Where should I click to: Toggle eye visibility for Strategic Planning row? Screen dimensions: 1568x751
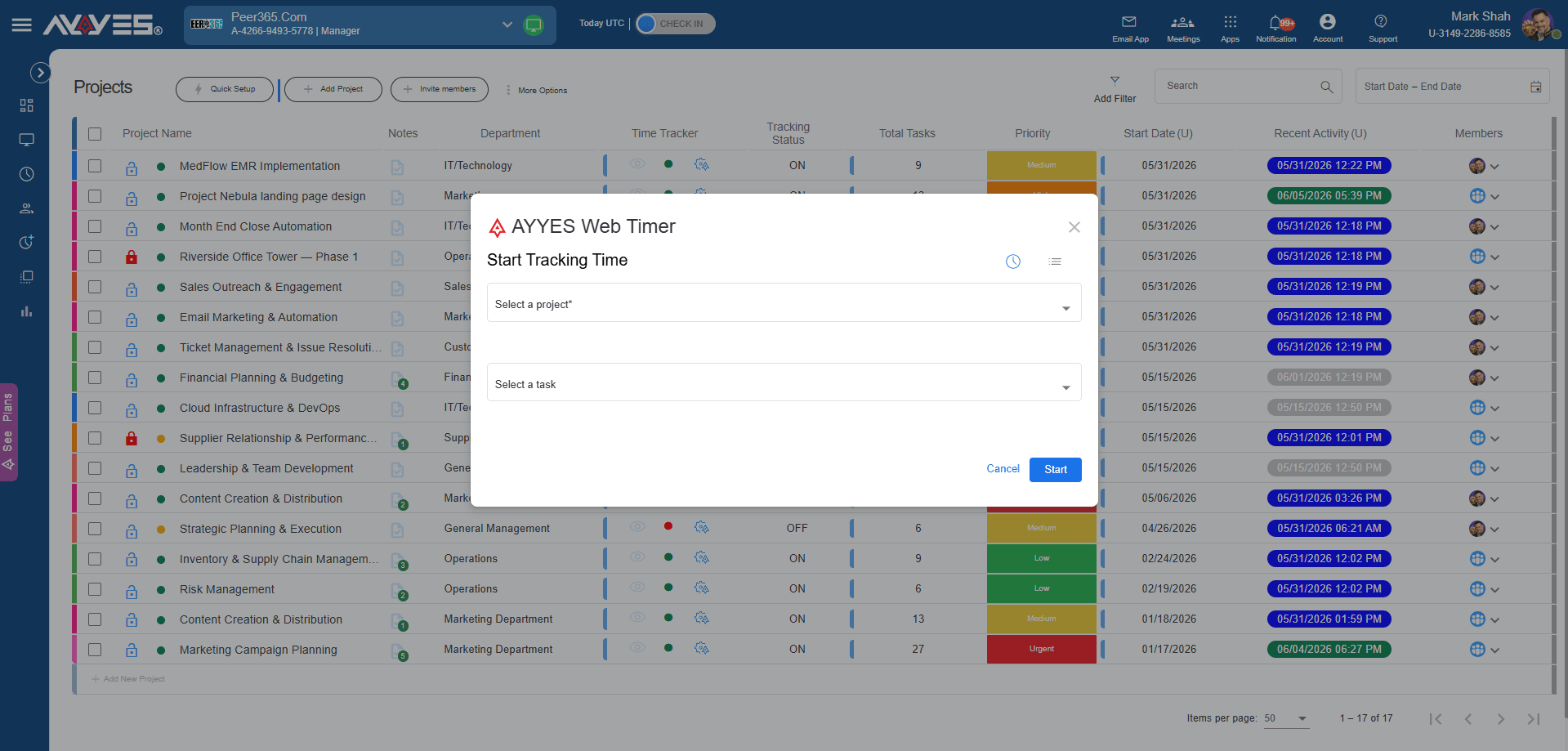pyautogui.click(x=637, y=526)
